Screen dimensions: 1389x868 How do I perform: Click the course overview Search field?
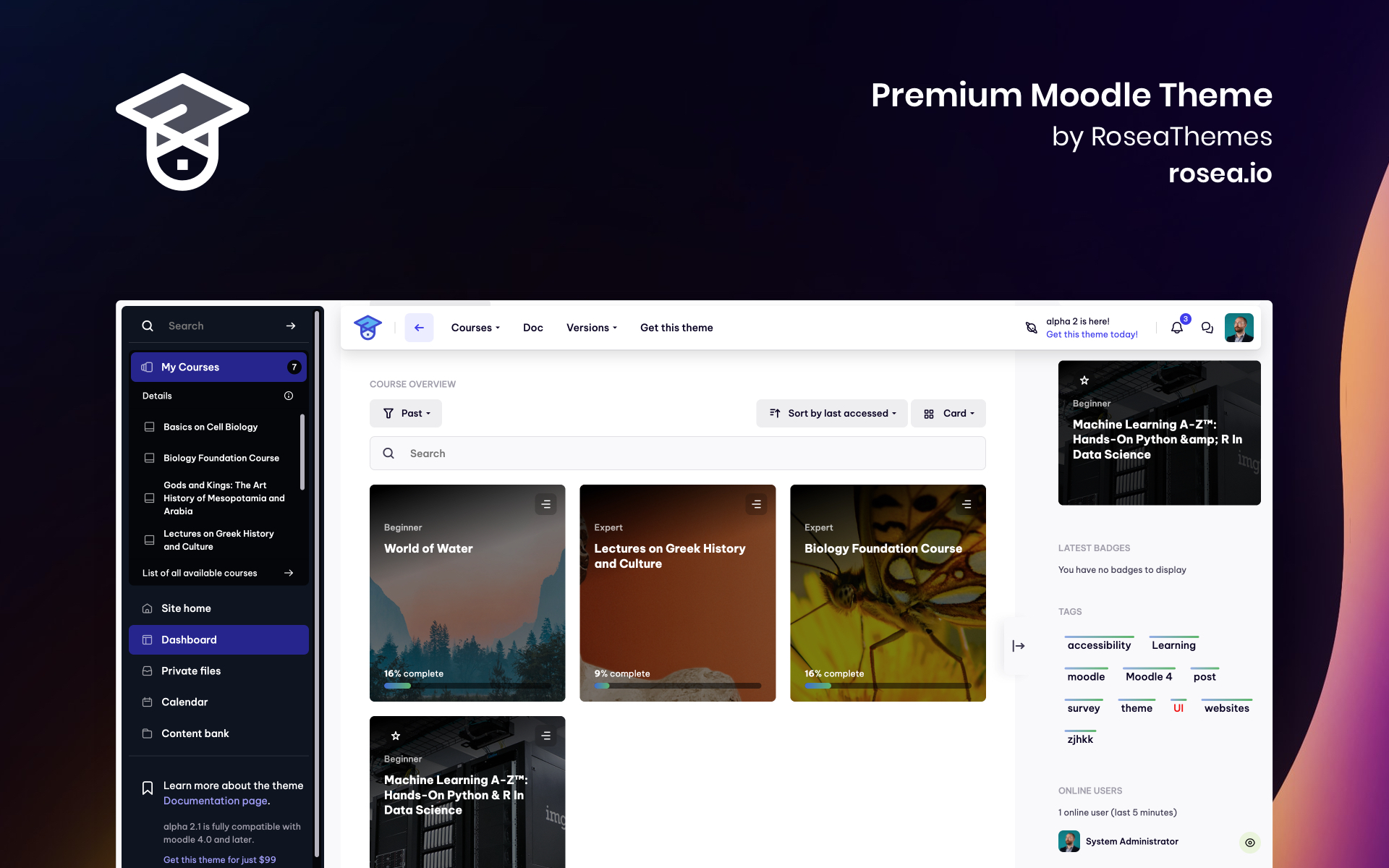[677, 454]
